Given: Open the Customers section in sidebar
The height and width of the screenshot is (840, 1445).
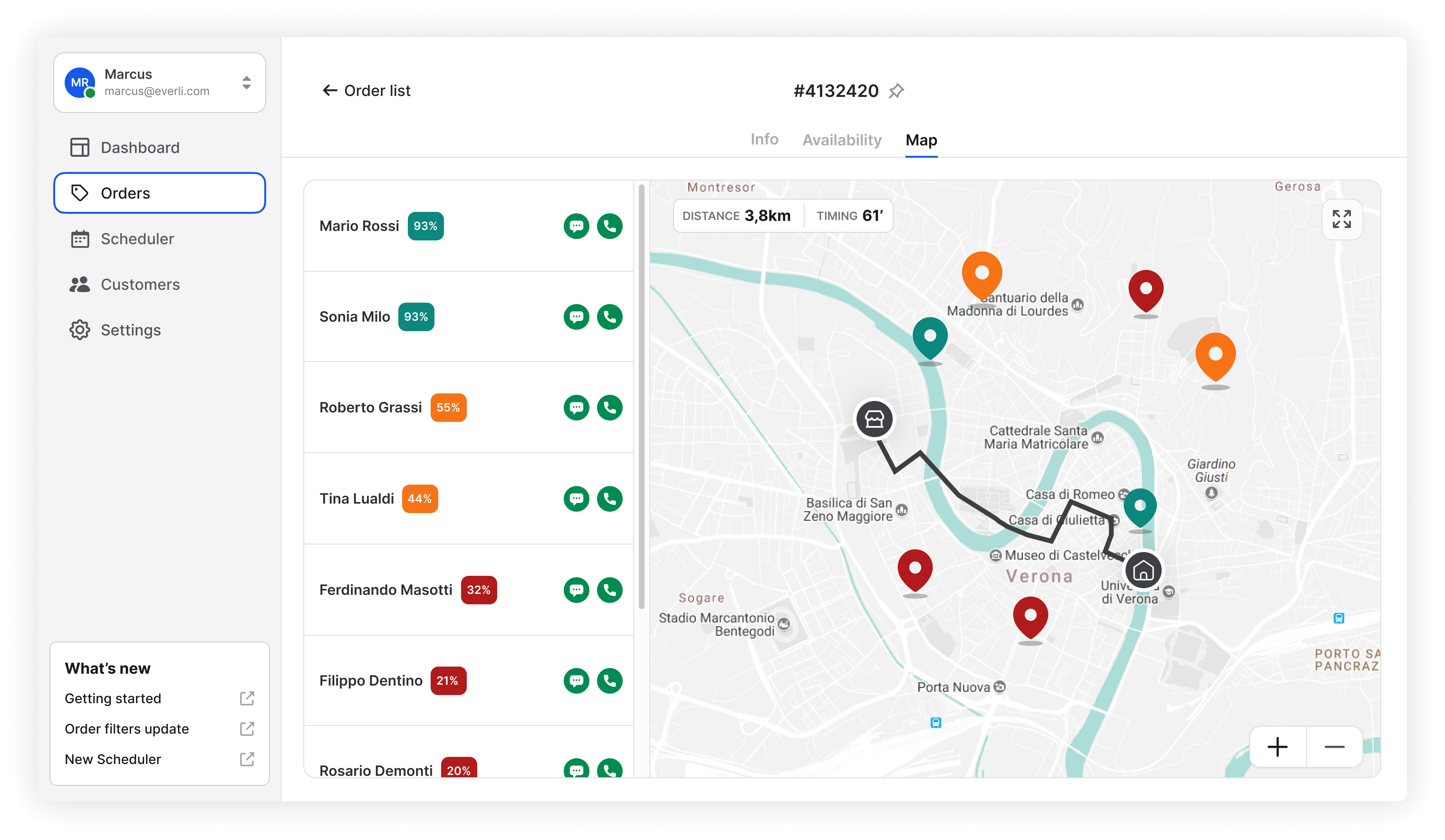Looking at the screenshot, I should (140, 284).
